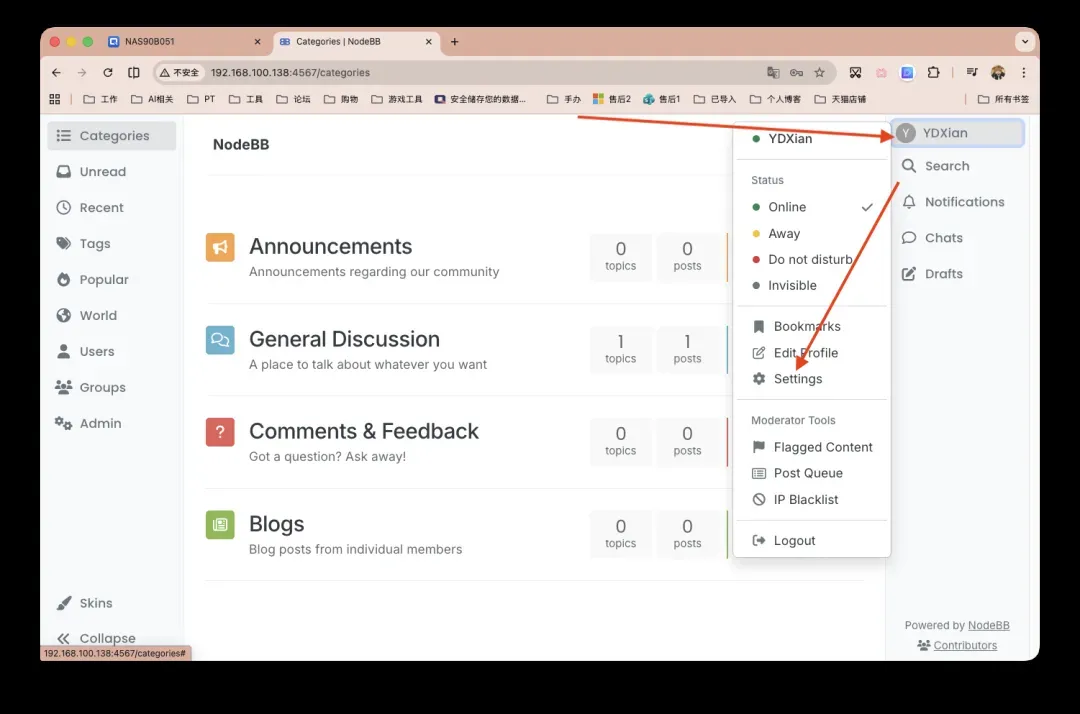Select the Online status option
1080x714 pixels.
click(x=787, y=207)
